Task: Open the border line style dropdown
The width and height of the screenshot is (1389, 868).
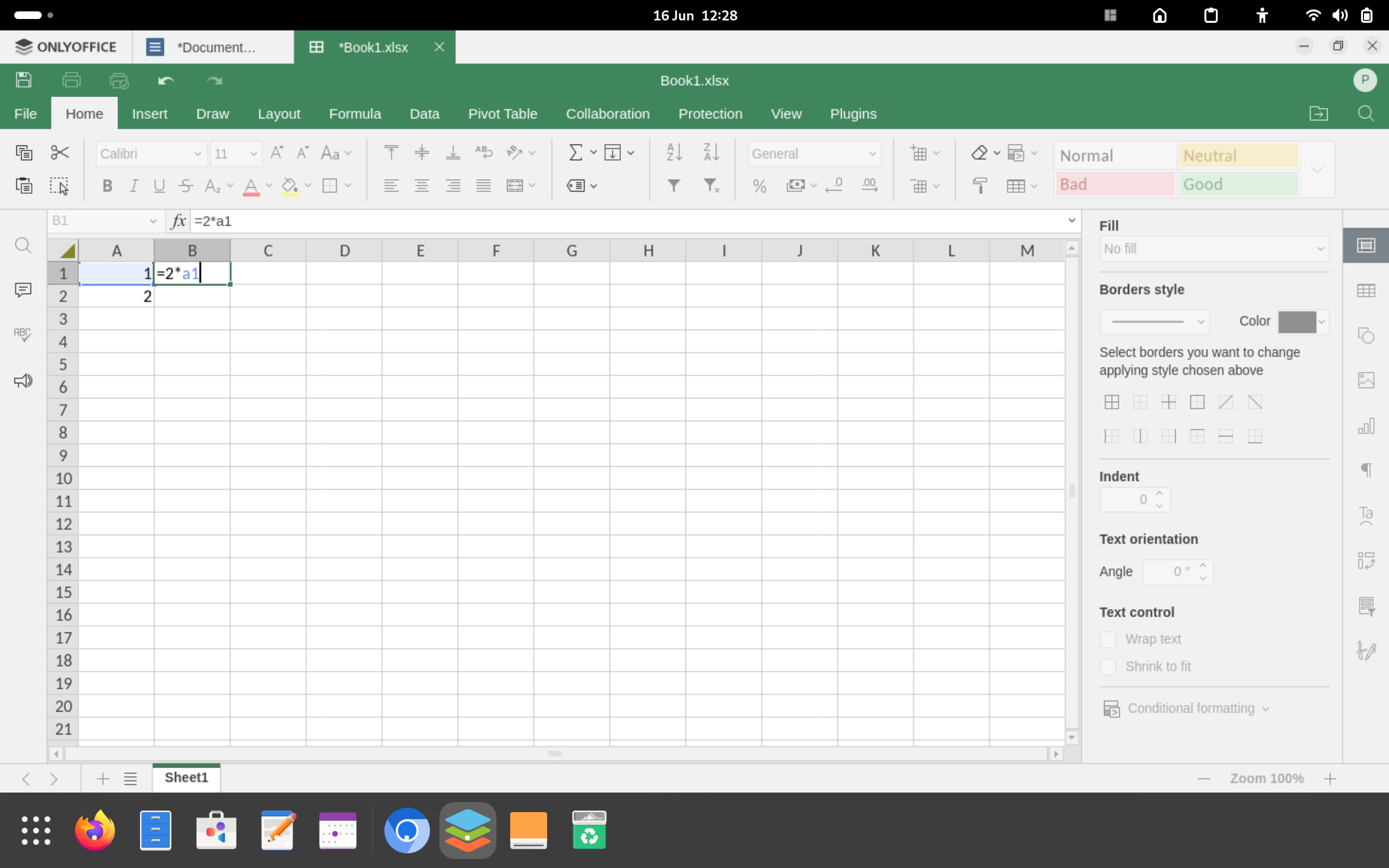Action: coord(1155,321)
